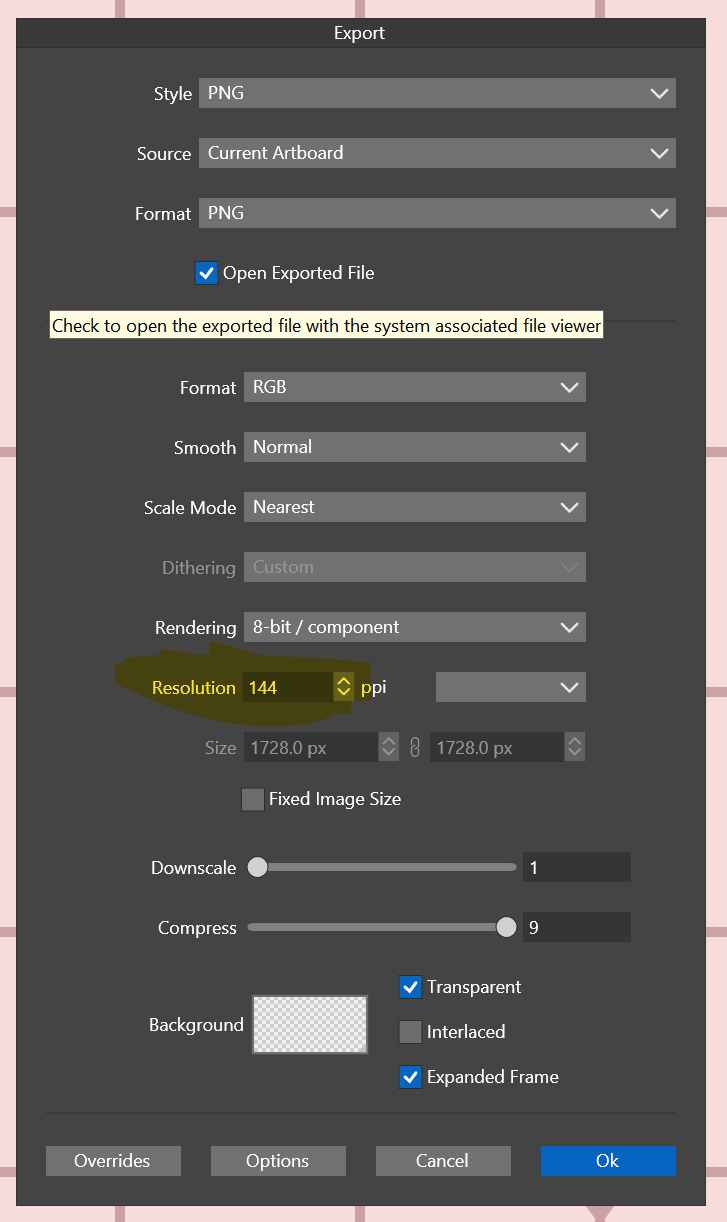Viewport: 727px width, 1222px height.
Task: Enable the Interlaced checkbox
Action: tap(410, 1032)
